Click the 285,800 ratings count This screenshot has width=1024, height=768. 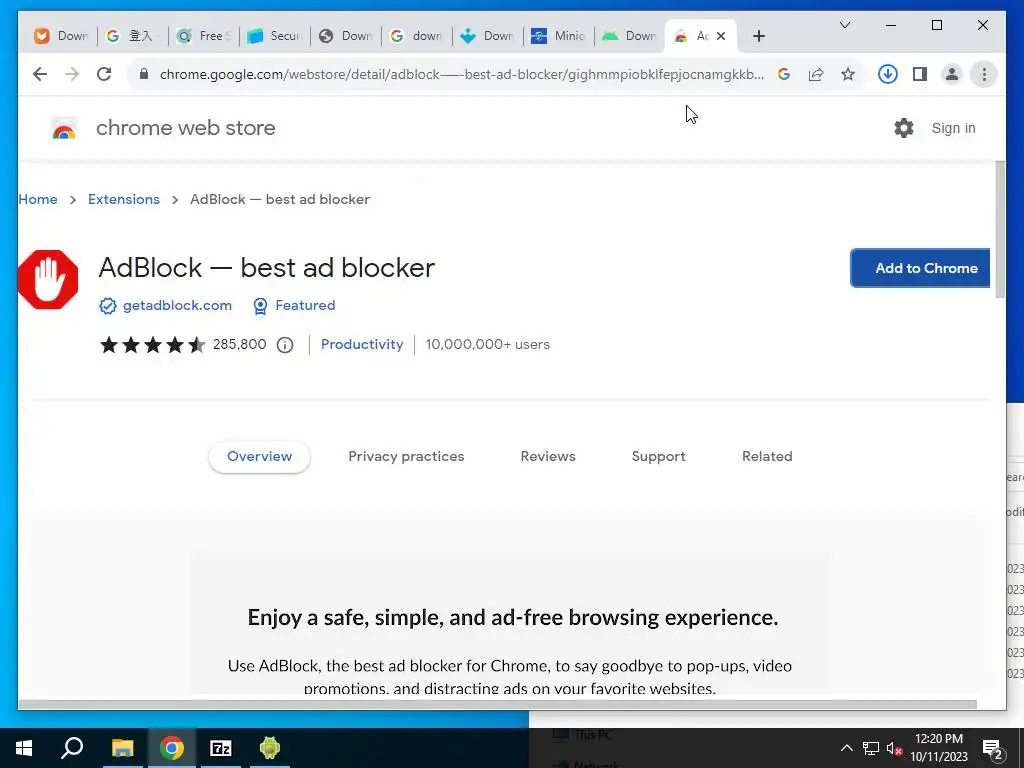click(240, 344)
